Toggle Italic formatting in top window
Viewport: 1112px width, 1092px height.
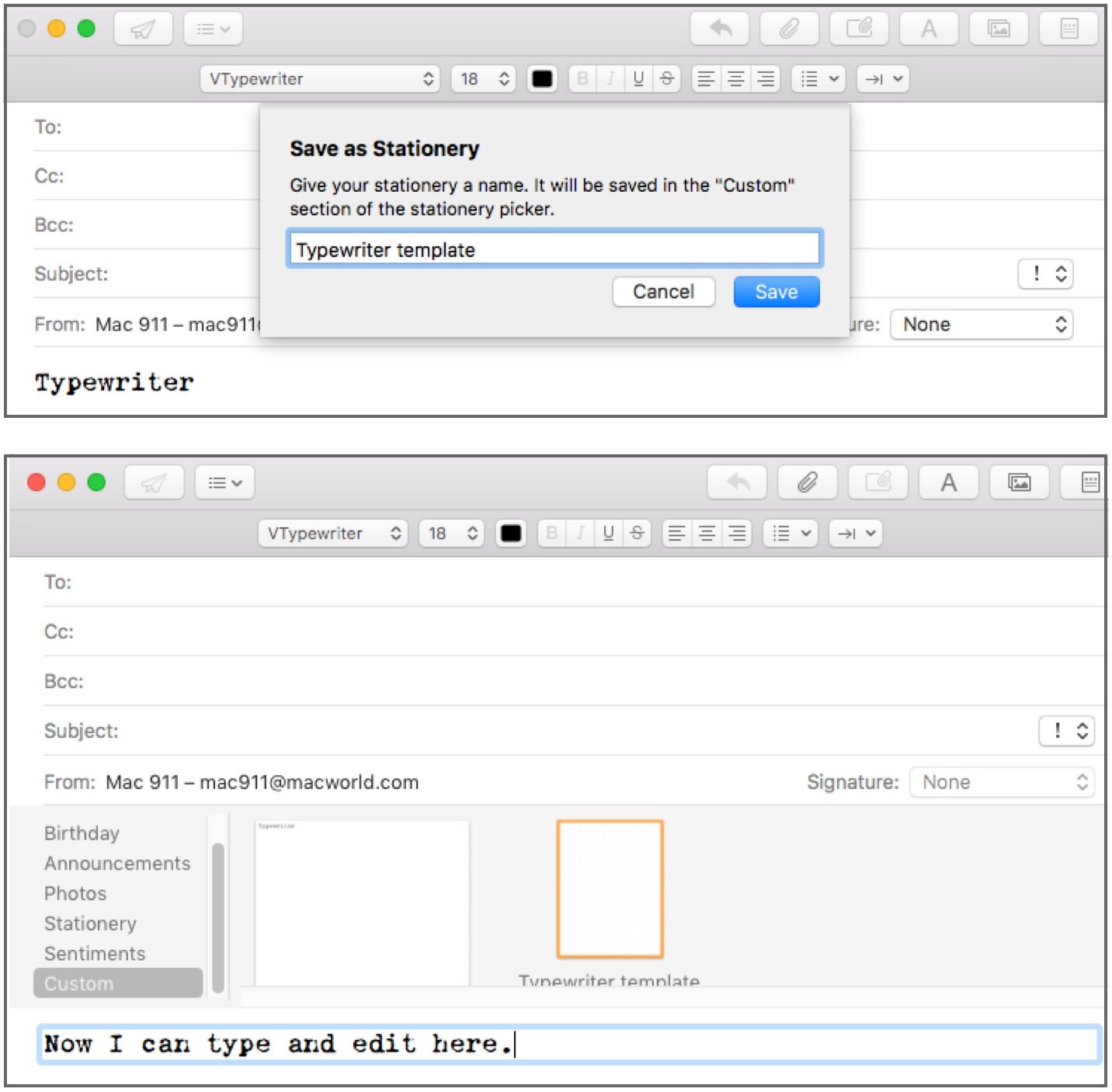tap(611, 78)
